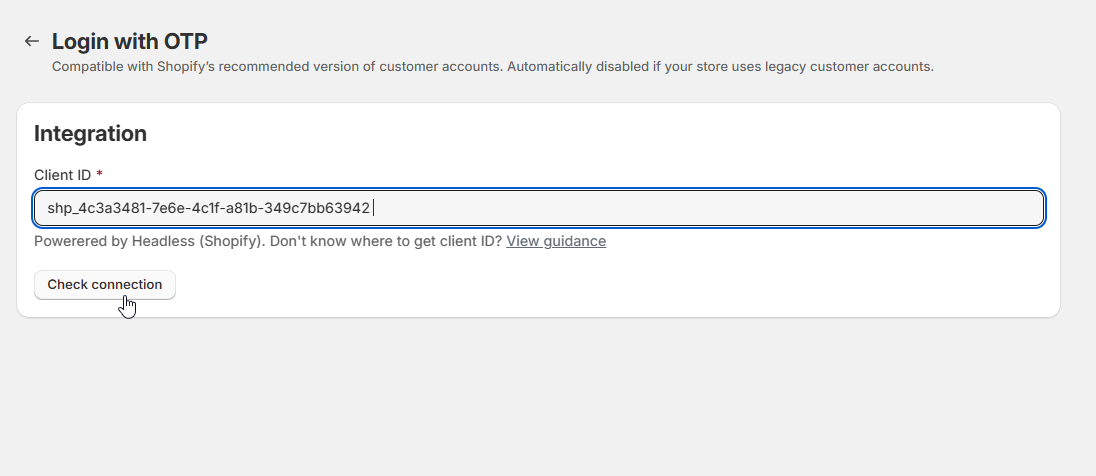Open the View guidance link

click(x=555, y=241)
